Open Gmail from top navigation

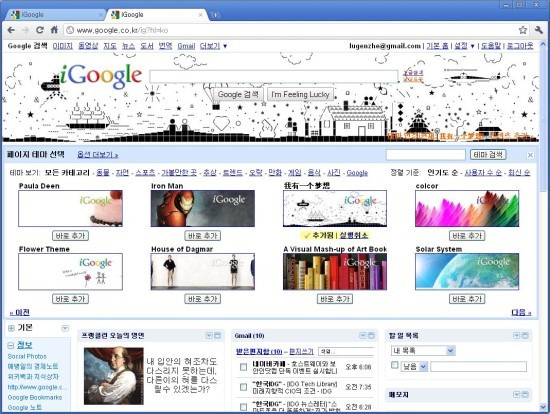point(186,46)
